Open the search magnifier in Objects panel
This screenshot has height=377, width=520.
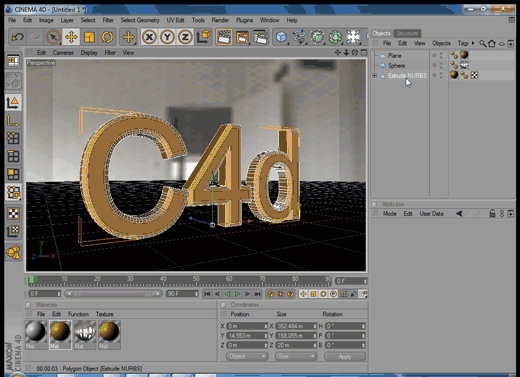(x=482, y=43)
